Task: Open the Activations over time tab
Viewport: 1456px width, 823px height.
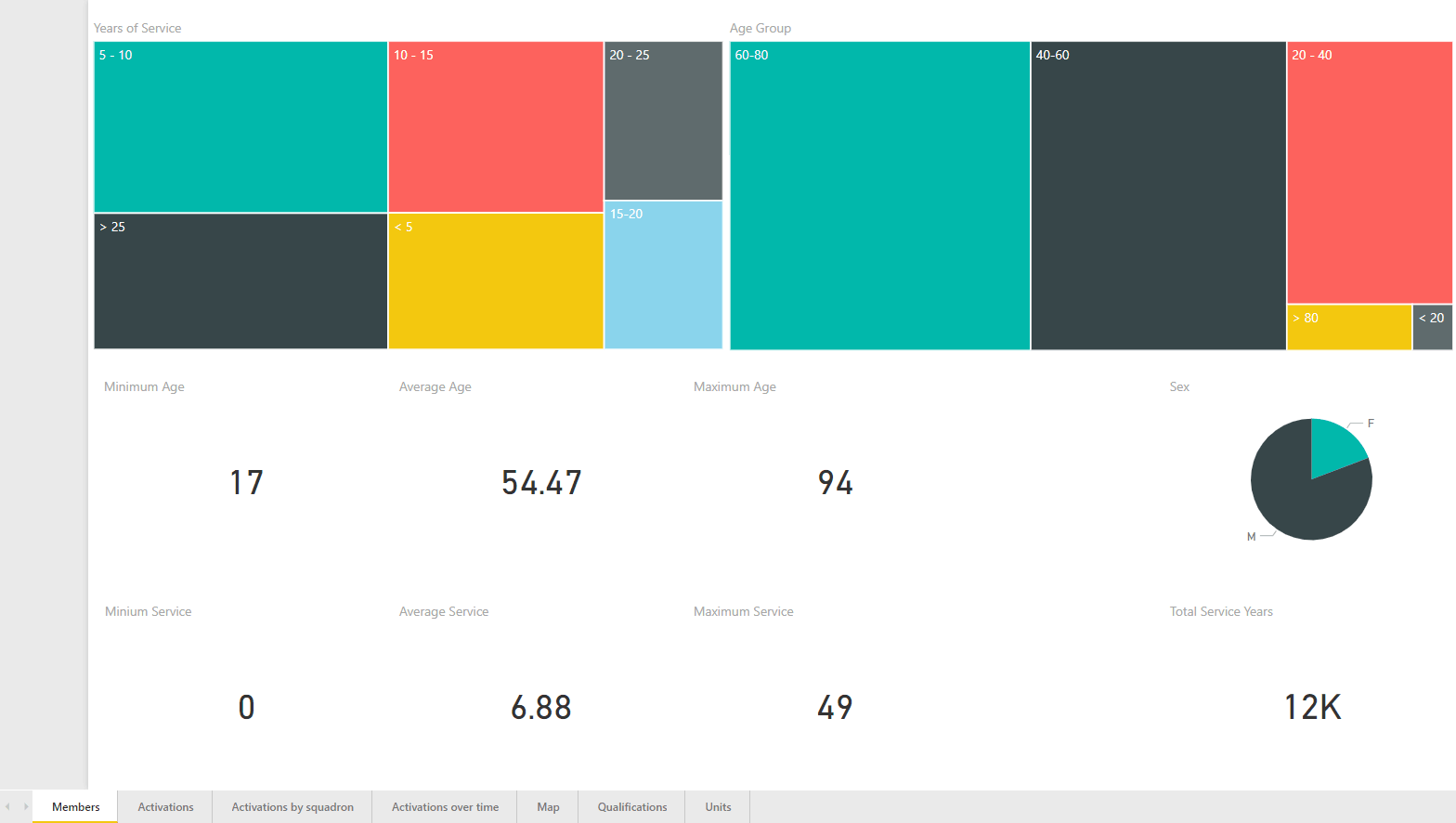Action: tap(445, 806)
